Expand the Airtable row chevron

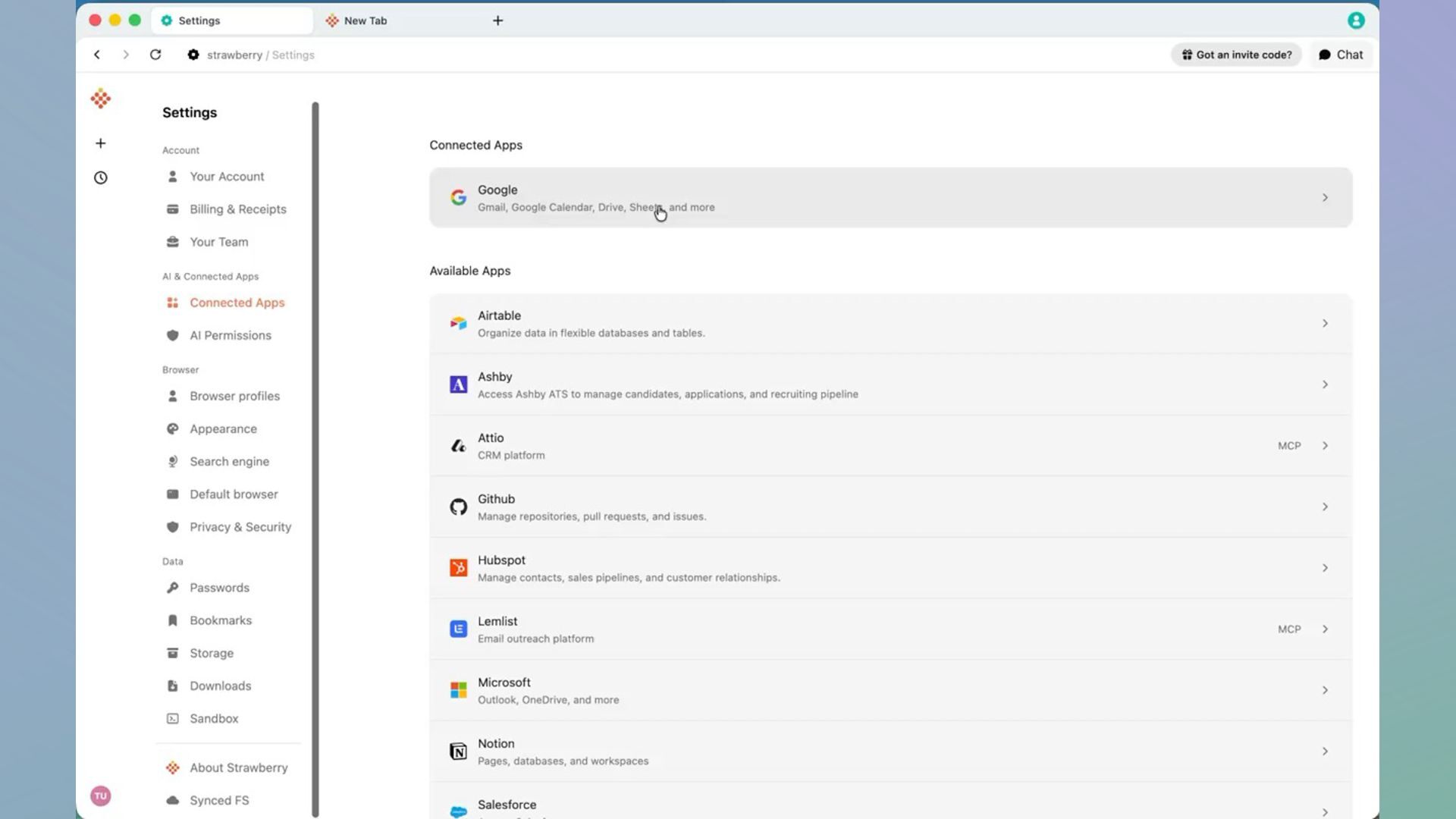(1325, 323)
